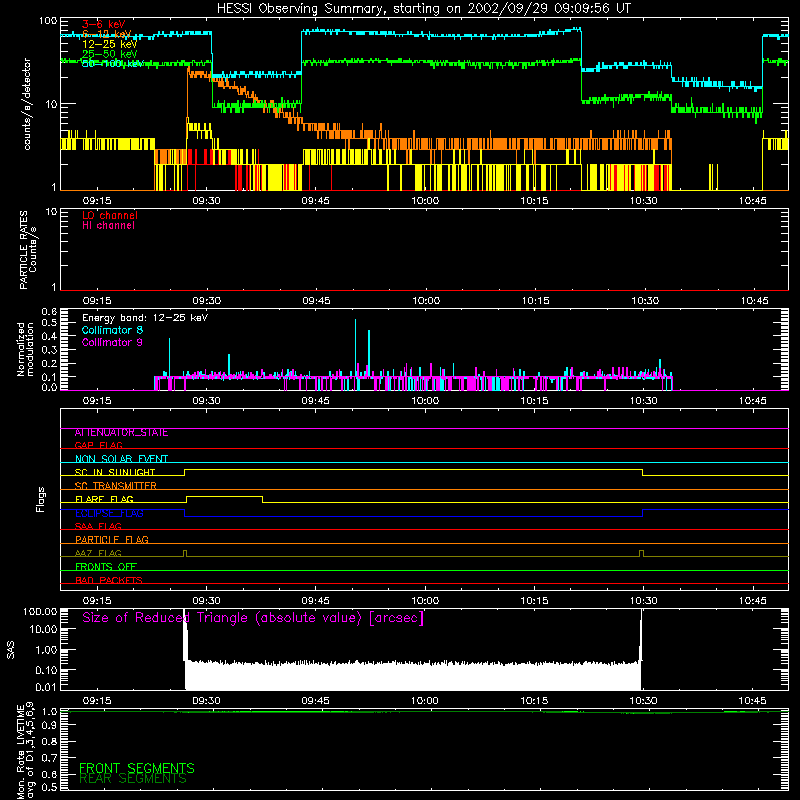Click the 0.6 y-axis value of the modulation panel
800x800 pixels.
point(49,311)
